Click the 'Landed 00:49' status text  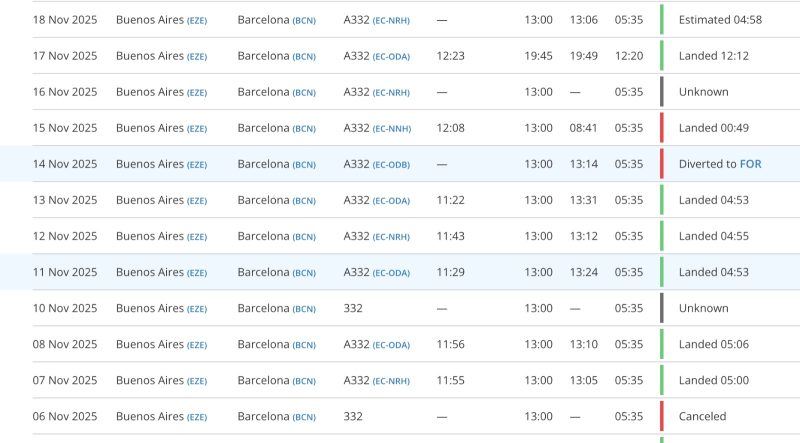pos(713,128)
